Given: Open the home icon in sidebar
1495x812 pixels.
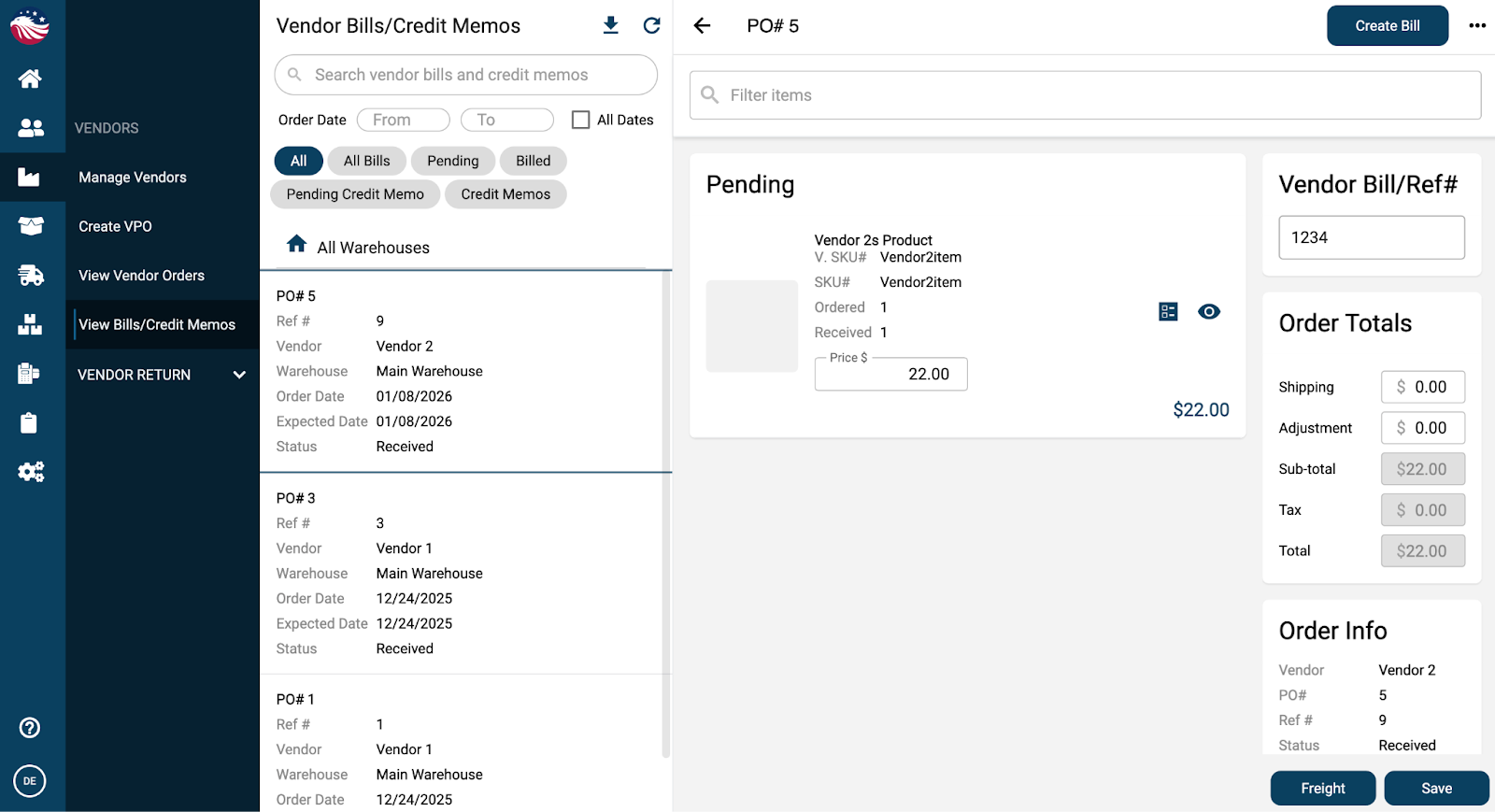Looking at the screenshot, I should tap(30, 78).
